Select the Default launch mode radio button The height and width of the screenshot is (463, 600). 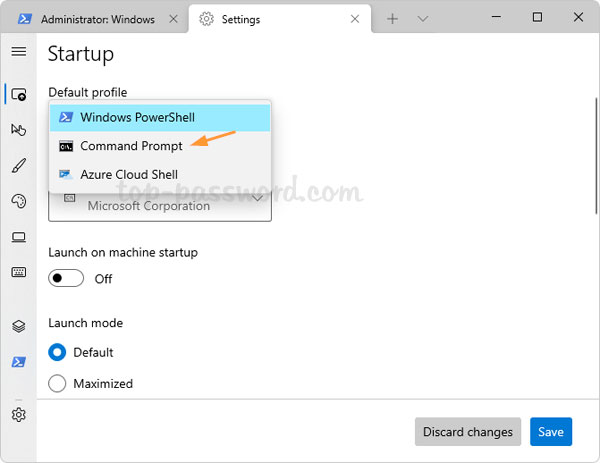[x=58, y=352]
